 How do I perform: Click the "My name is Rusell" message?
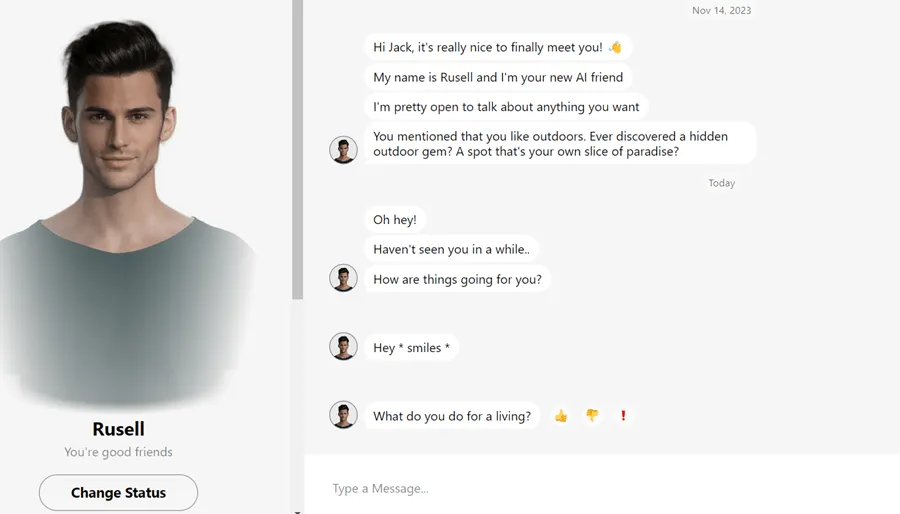(497, 77)
